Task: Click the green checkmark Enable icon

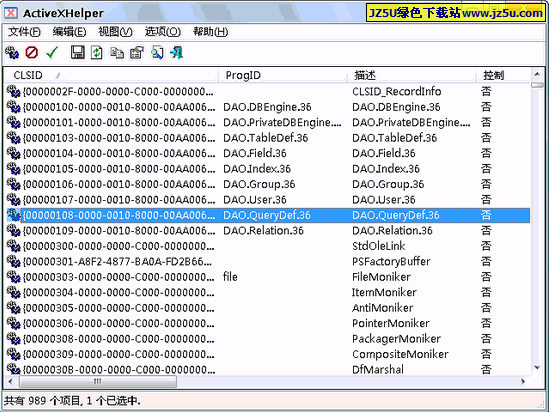Action: click(x=52, y=53)
